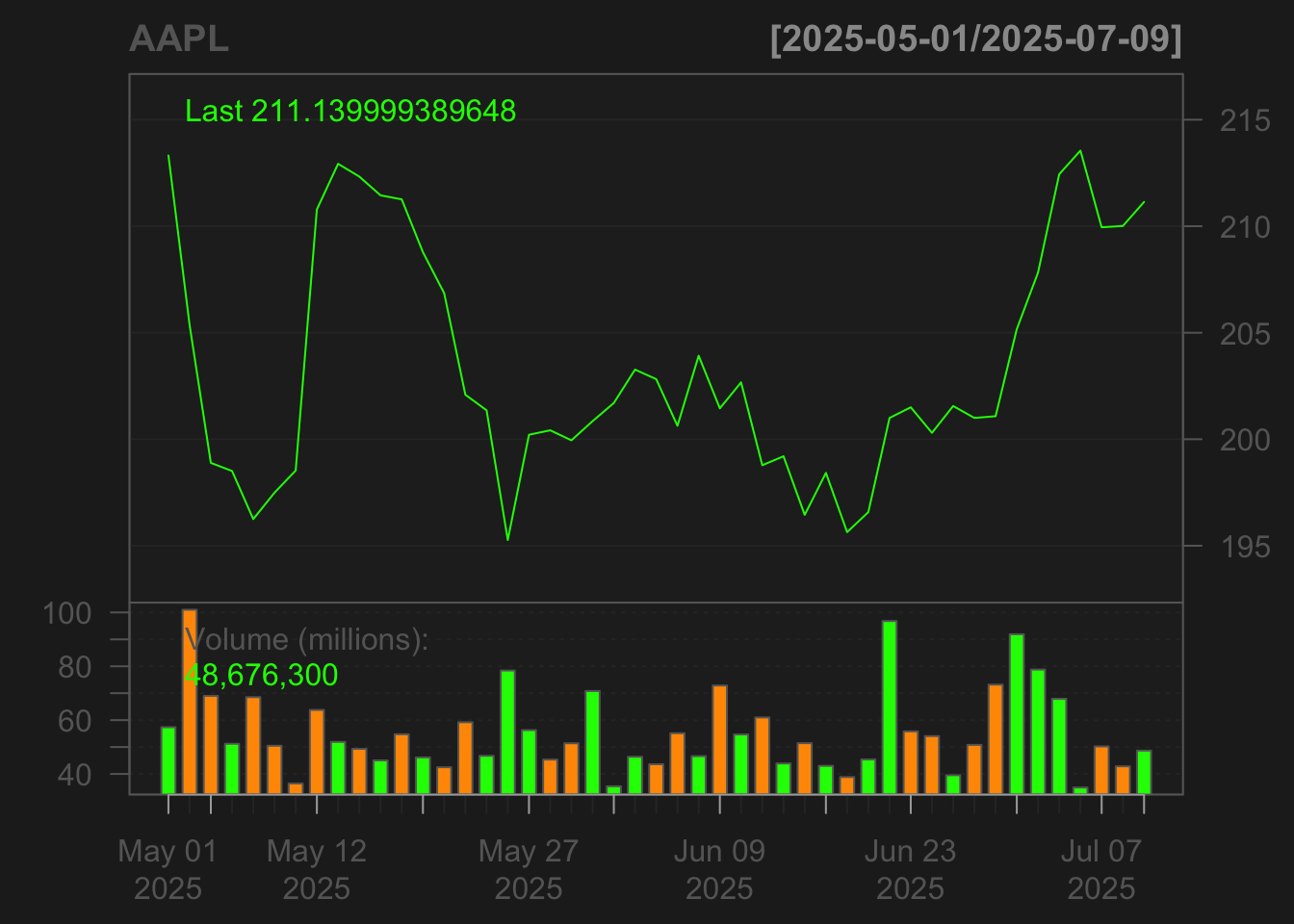Viewport: 1294px width, 924px height.
Task: Click the tall green volume bar at Jun 23
Action: pyautogui.click(x=890, y=707)
